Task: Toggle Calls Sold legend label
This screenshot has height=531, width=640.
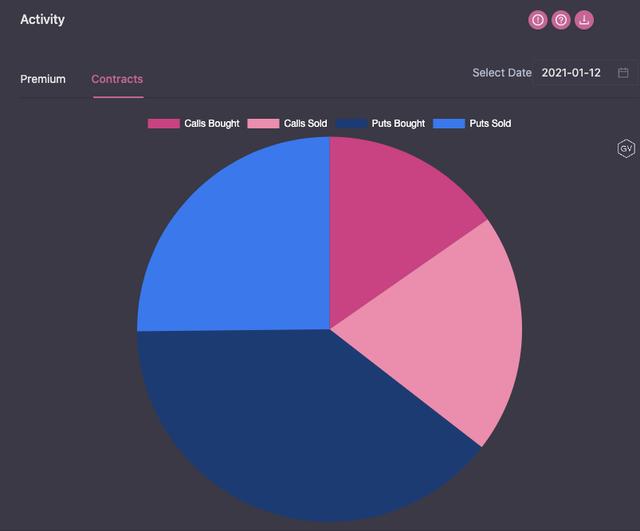Action: [x=305, y=123]
